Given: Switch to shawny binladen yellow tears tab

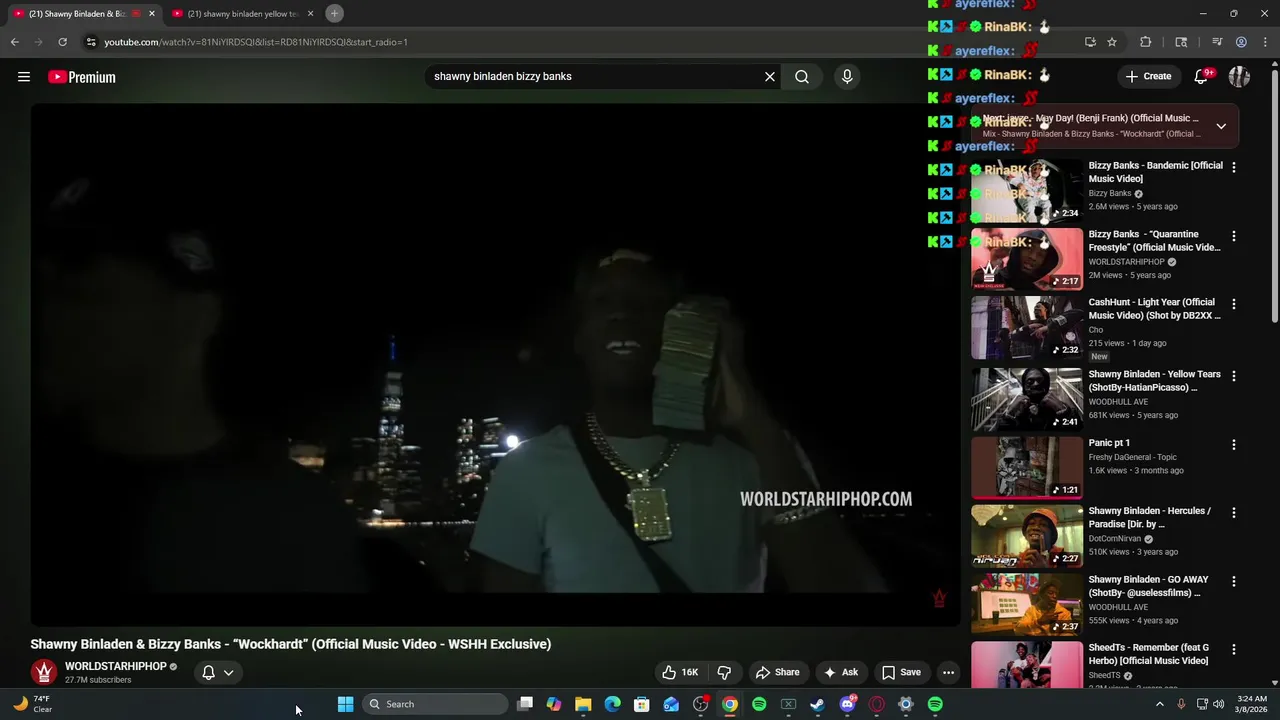Looking at the screenshot, I should [x=241, y=14].
